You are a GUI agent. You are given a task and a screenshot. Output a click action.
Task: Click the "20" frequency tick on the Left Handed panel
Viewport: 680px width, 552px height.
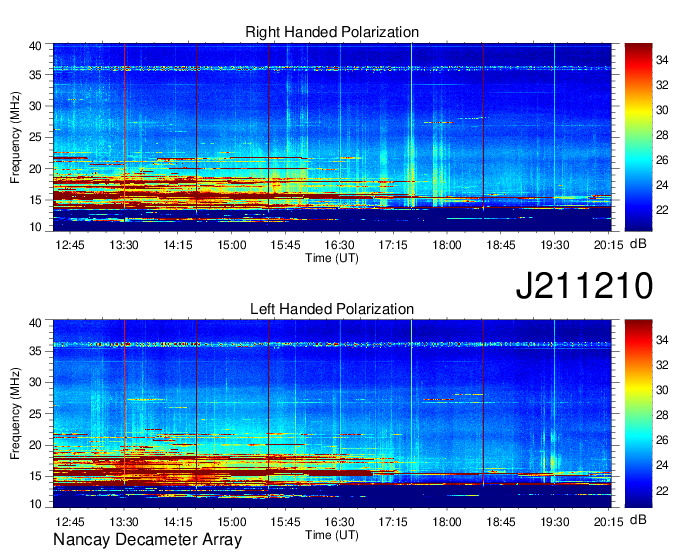click(35, 445)
